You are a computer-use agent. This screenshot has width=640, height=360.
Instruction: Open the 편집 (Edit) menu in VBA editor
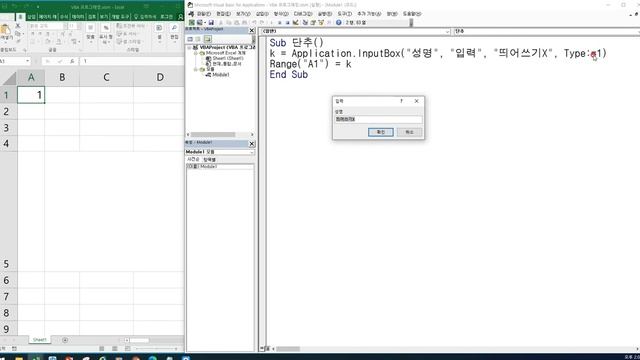(x=223, y=14)
